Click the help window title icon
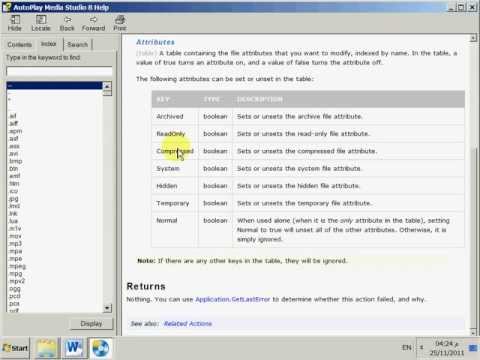 click(x=6, y=7)
